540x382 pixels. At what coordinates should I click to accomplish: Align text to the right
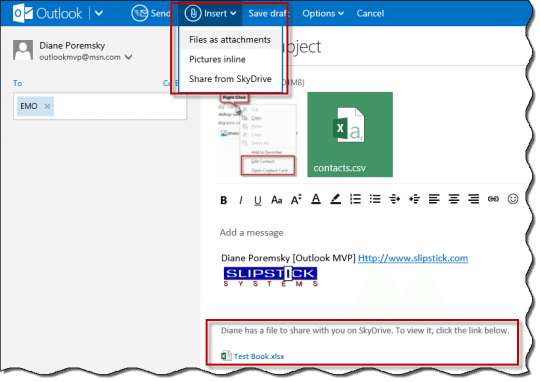click(x=474, y=199)
